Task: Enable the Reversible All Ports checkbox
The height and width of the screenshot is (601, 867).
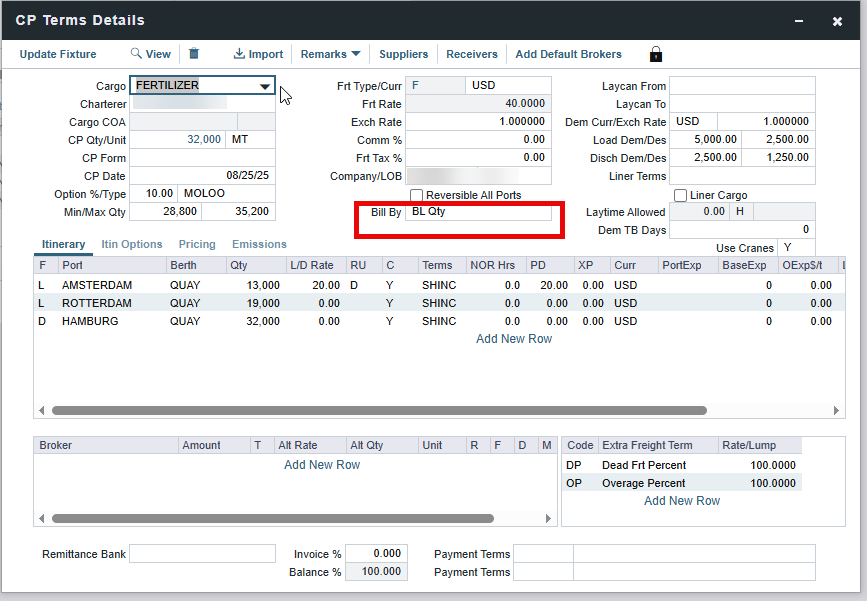Action: [x=417, y=195]
